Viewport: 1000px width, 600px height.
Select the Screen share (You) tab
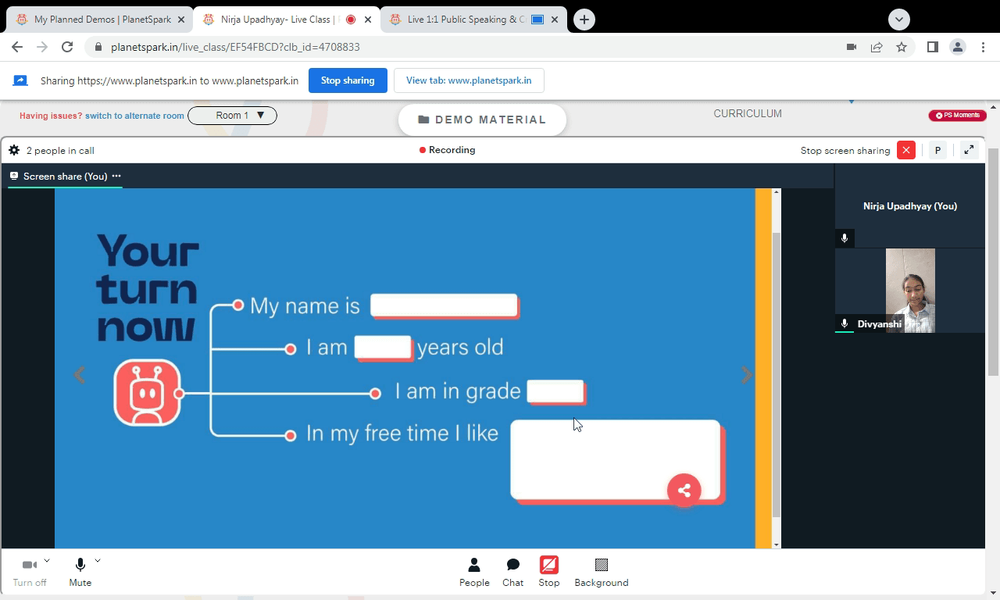click(65, 177)
